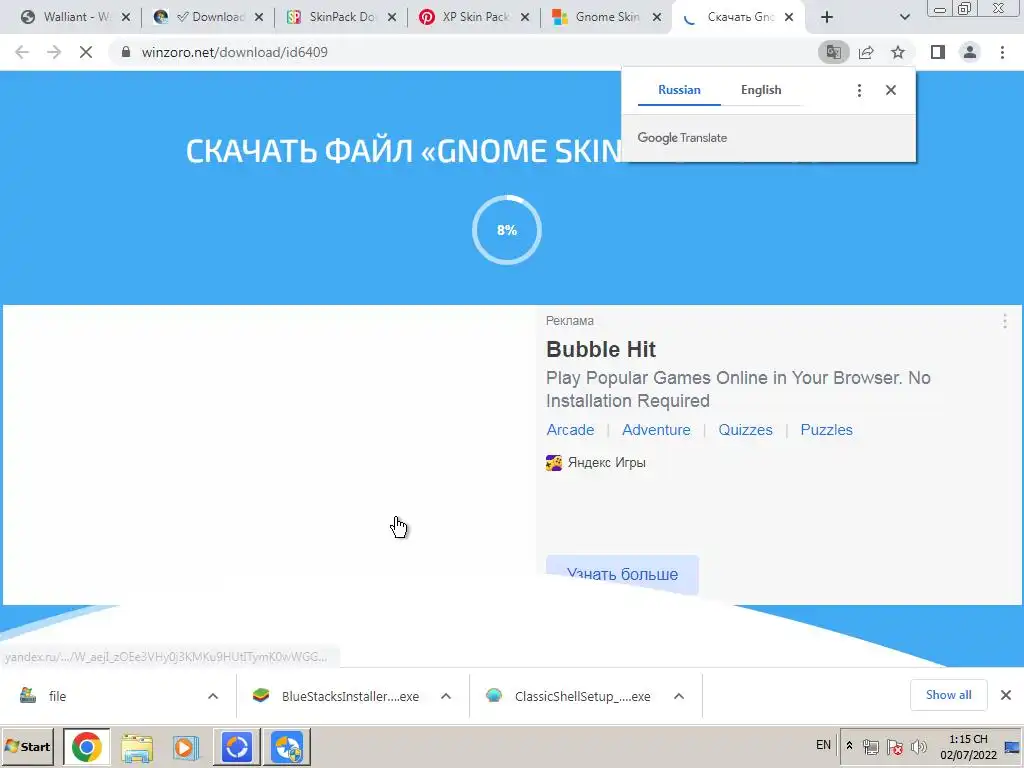Close the SkinPack tab
1024x768 pixels.
(x=392, y=18)
